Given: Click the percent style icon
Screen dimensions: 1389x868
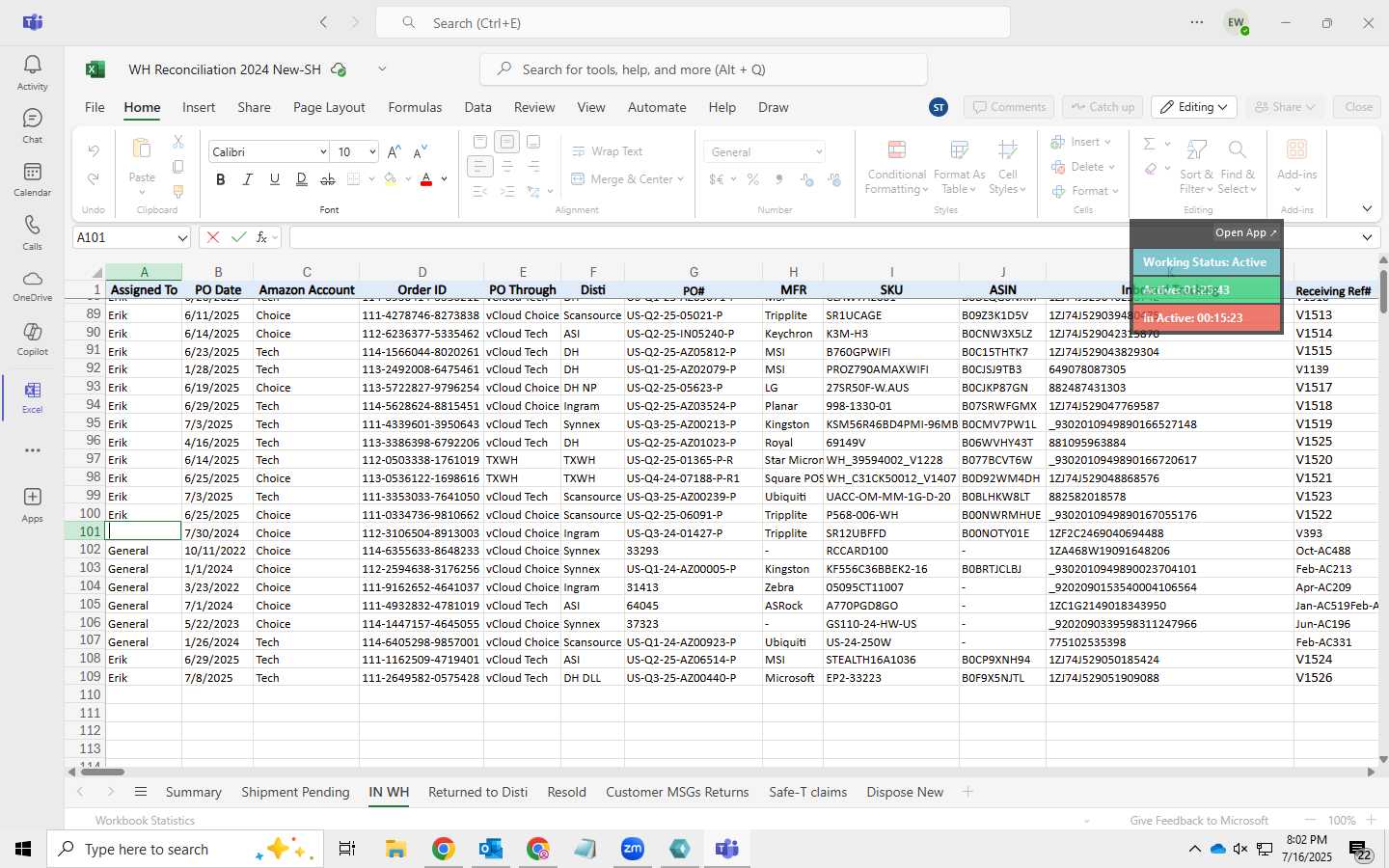Looking at the screenshot, I should click(x=752, y=179).
